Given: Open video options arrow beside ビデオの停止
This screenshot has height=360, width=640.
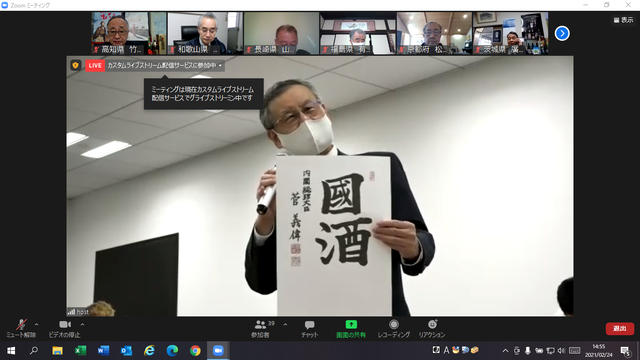Looking at the screenshot, I should pyautogui.click(x=82, y=325).
